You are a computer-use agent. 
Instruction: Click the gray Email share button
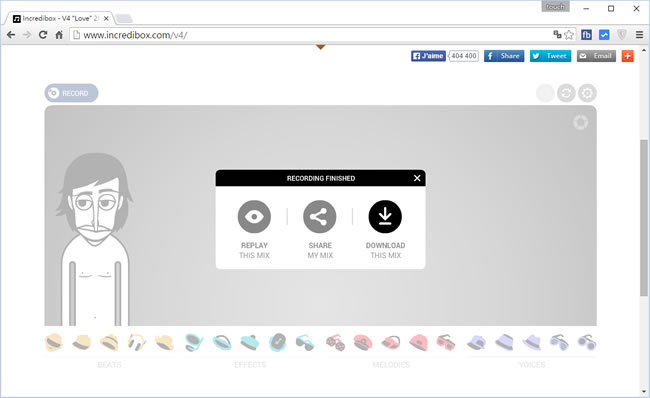[597, 56]
